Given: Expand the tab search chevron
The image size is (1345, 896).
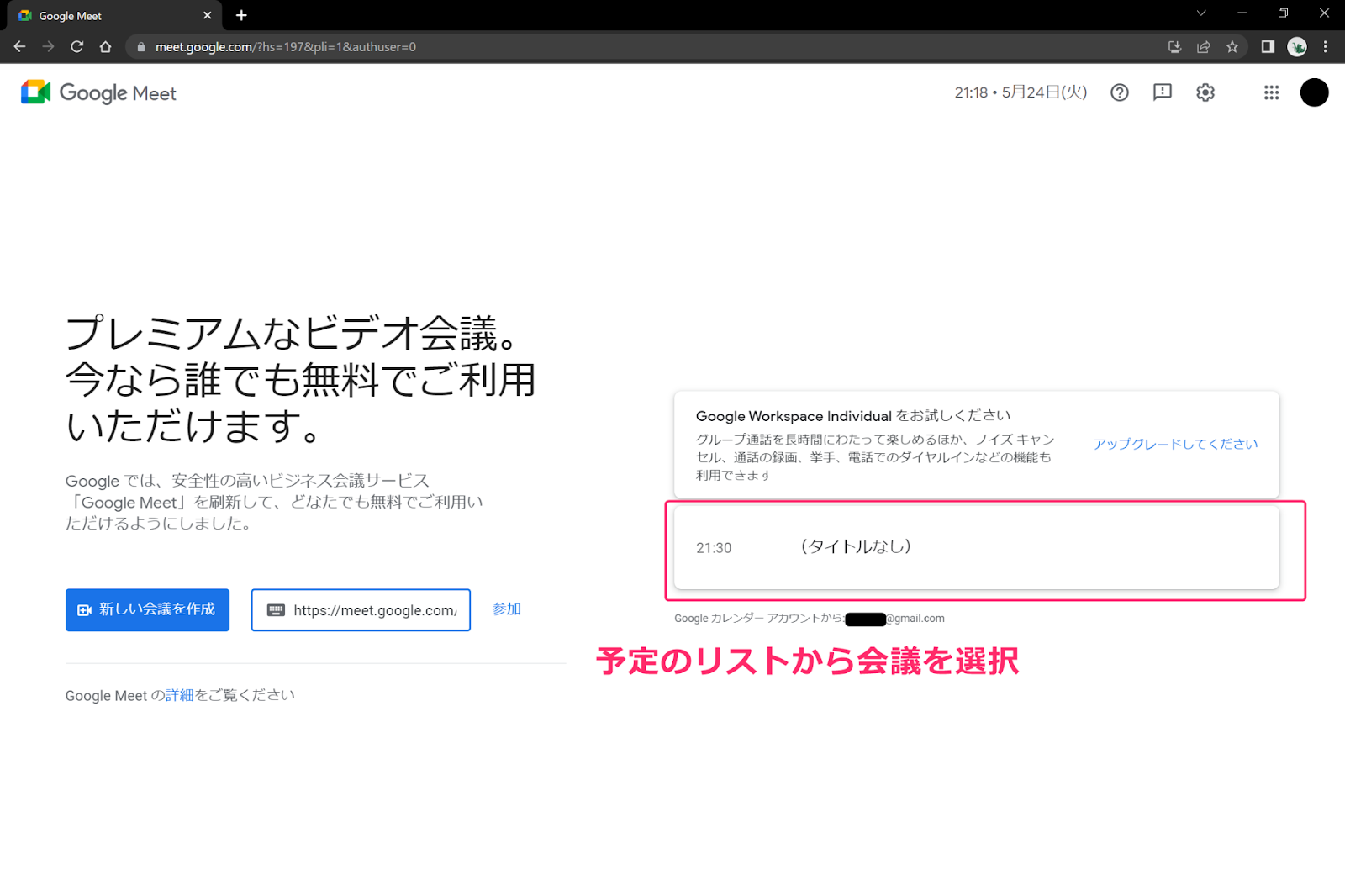Looking at the screenshot, I should coord(1201,13).
